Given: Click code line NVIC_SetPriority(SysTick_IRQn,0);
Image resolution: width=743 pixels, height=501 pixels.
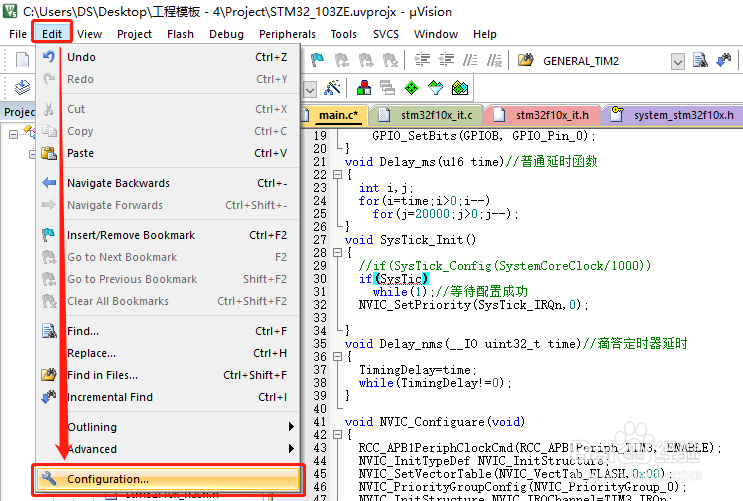Looking at the screenshot, I should (x=473, y=305).
